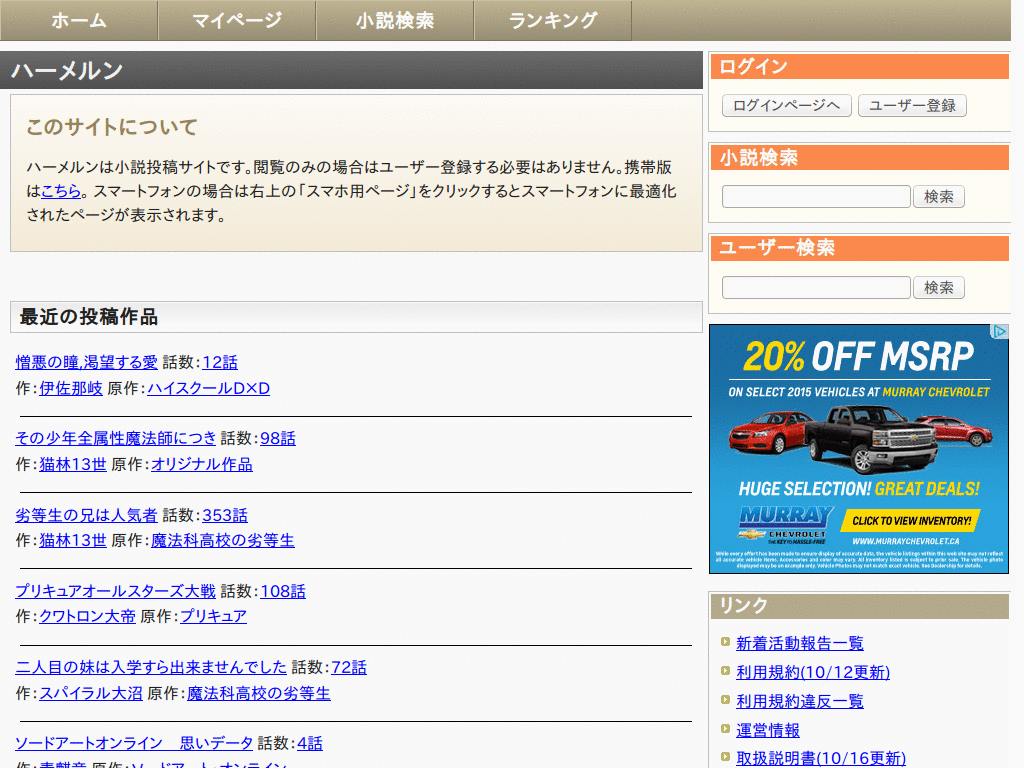Viewport: 1024px width, 768px height.
Task: Open the ホーム menu tab
Action: click(79, 20)
